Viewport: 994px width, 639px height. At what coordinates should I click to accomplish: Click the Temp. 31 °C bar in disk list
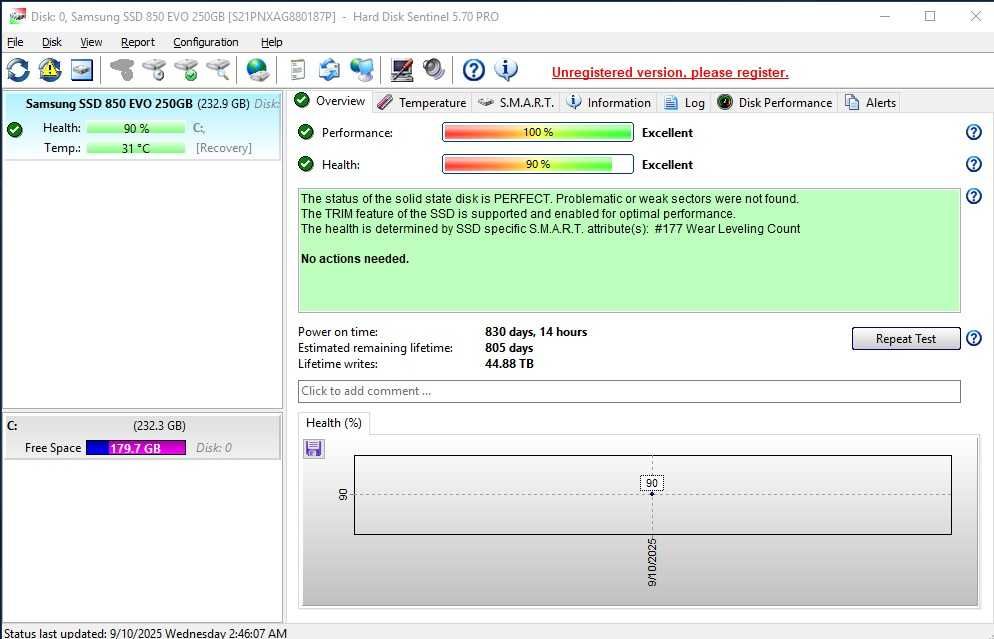tap(136, 148)
